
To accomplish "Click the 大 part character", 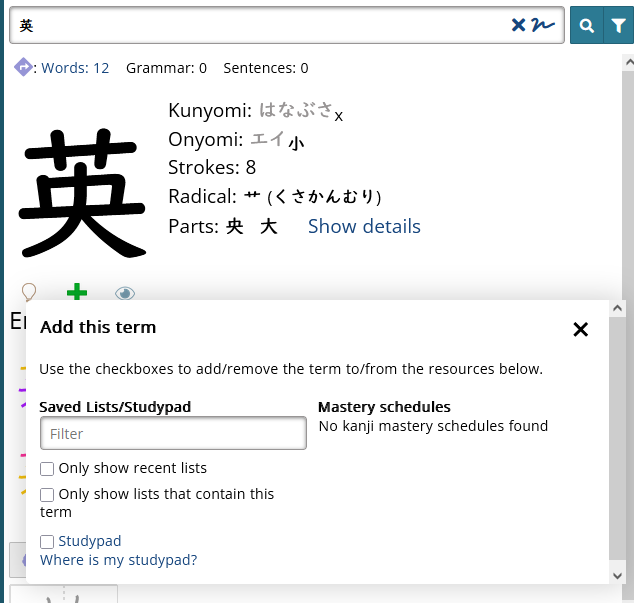I will coord(268,226).
